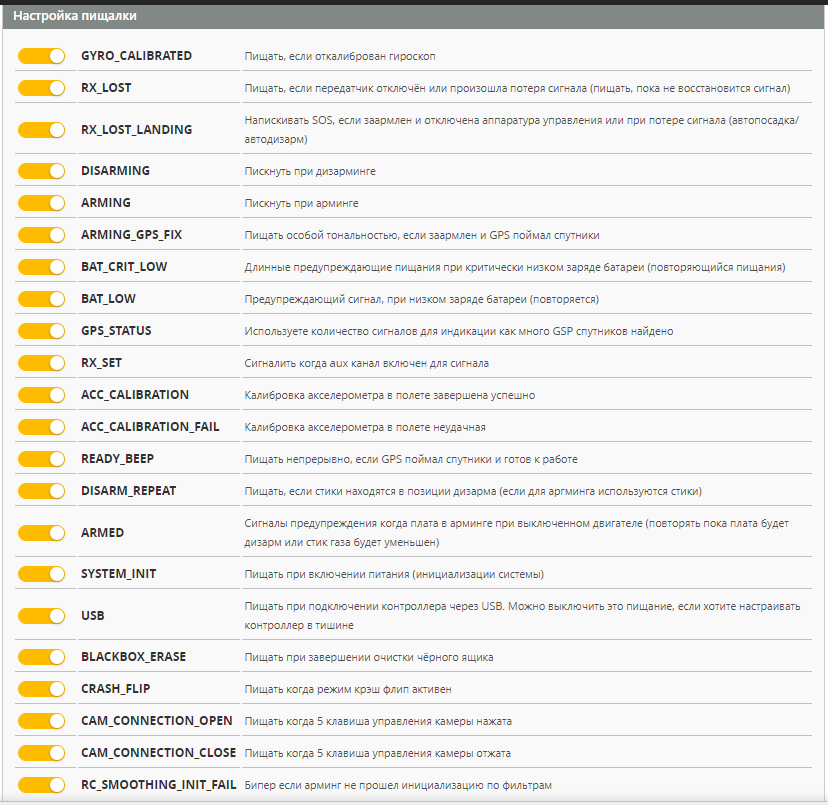Toggle the SYSTEM_INIT beeper switch
Viewport: 828px width, 805px height.
click(x=41, y=574)
